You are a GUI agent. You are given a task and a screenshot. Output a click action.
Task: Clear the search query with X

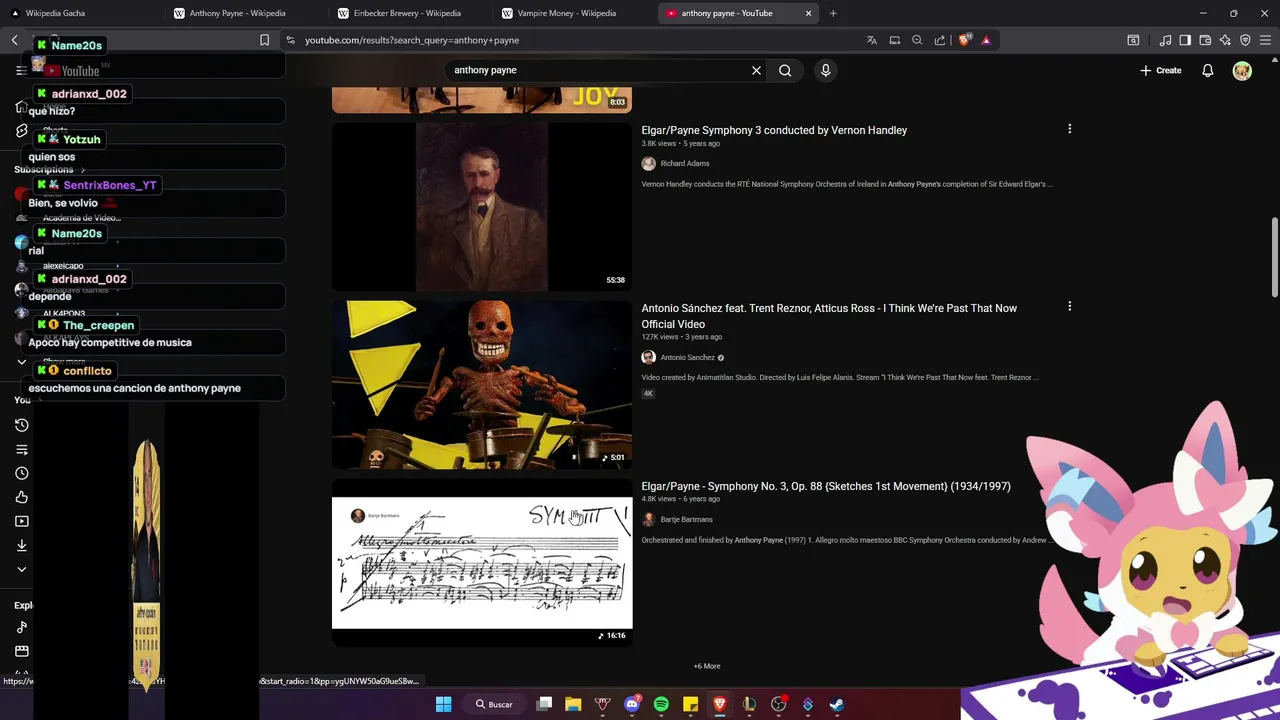click(x=756, y=70)
